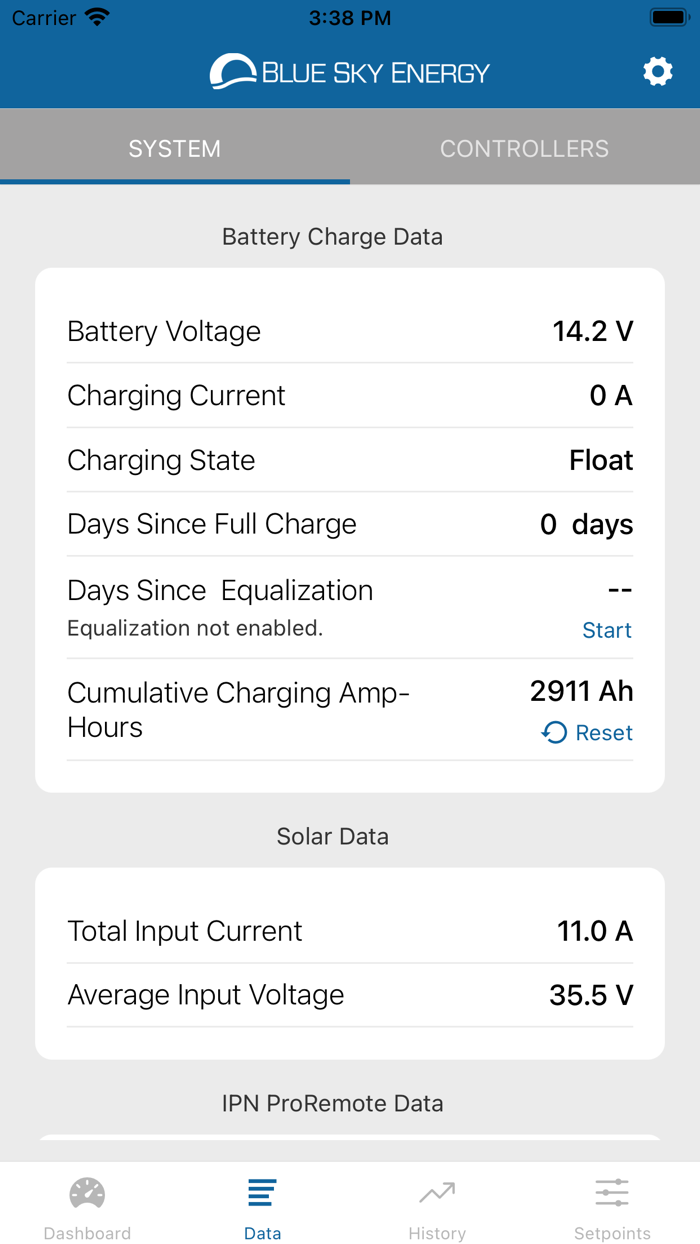Tap the Battery Voltage row
The image size is (700, 1244).
(350, 331)
